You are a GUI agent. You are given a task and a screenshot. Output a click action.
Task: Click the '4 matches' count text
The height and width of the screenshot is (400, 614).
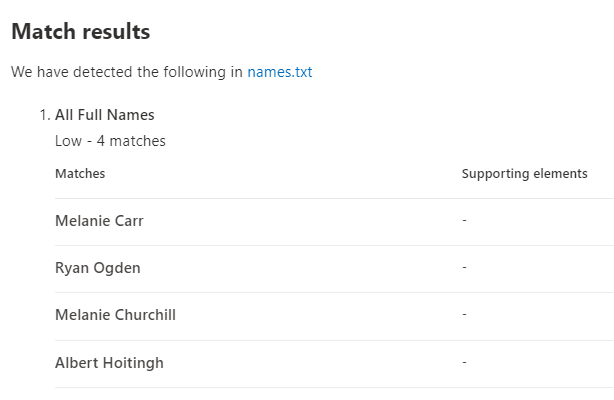pyautogui.click(x=128, y=141)
